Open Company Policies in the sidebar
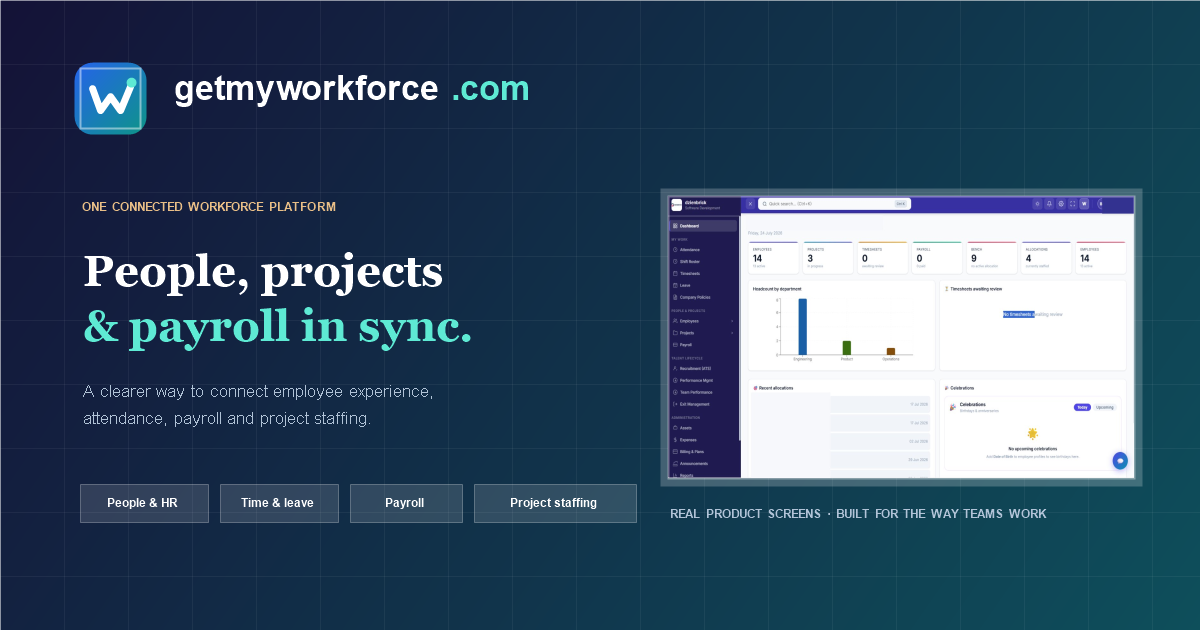1200x630 pixels. coord(704,298)
